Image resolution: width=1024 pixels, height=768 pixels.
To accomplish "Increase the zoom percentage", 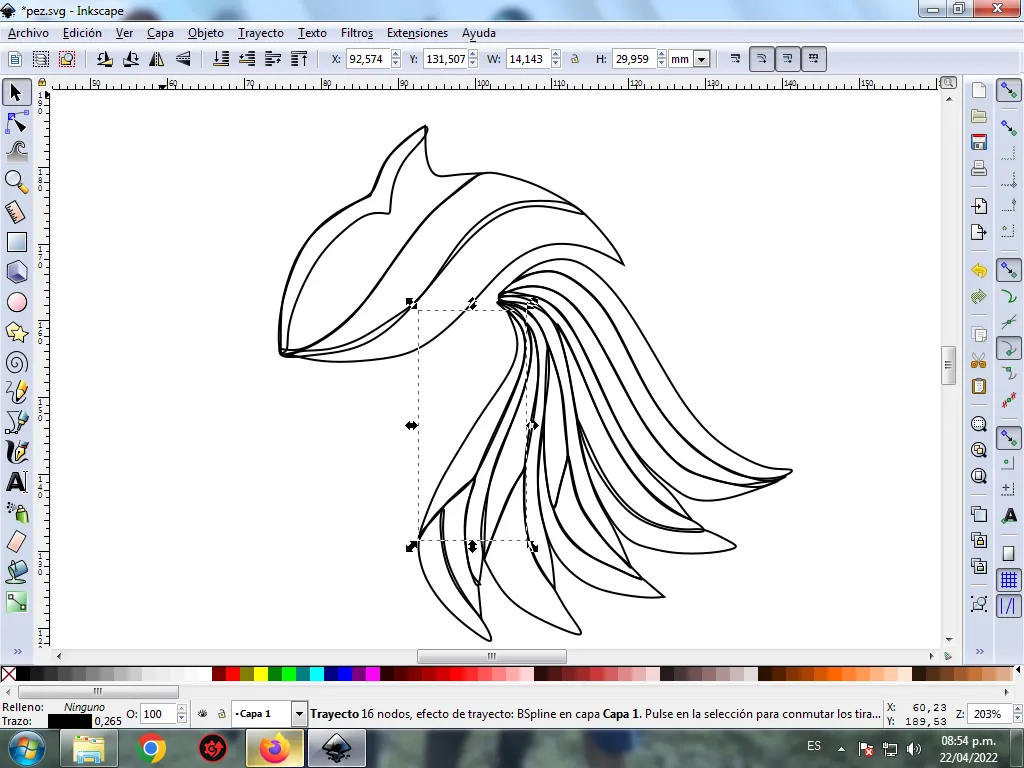I will point(1017,709).
